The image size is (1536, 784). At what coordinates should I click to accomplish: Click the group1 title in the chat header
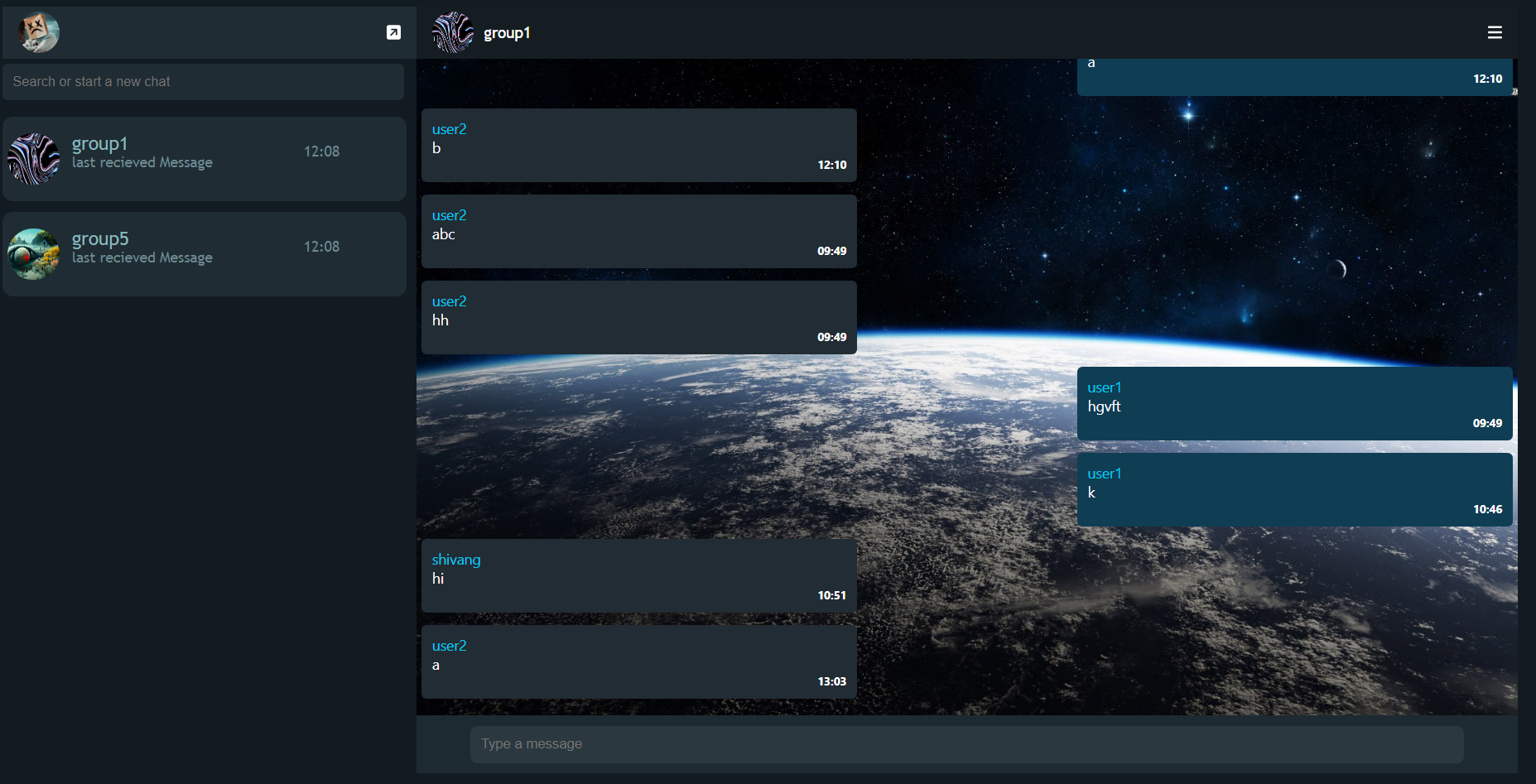[x=507, y=33]
